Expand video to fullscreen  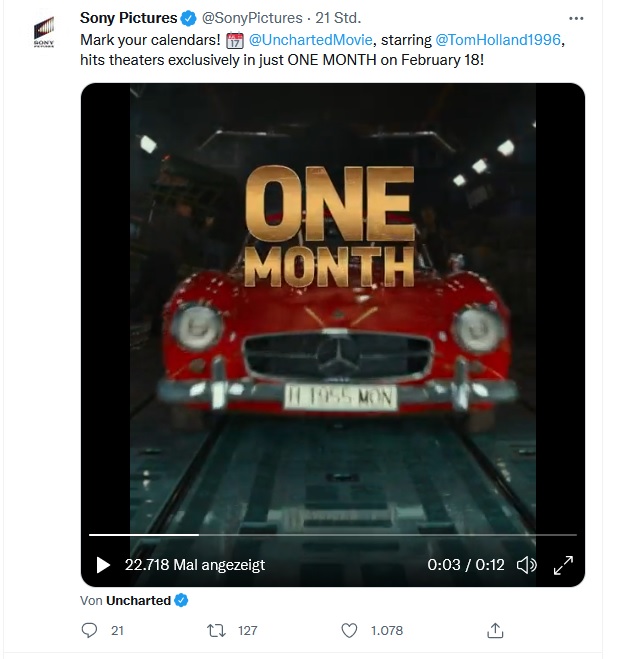pos(563,565)
